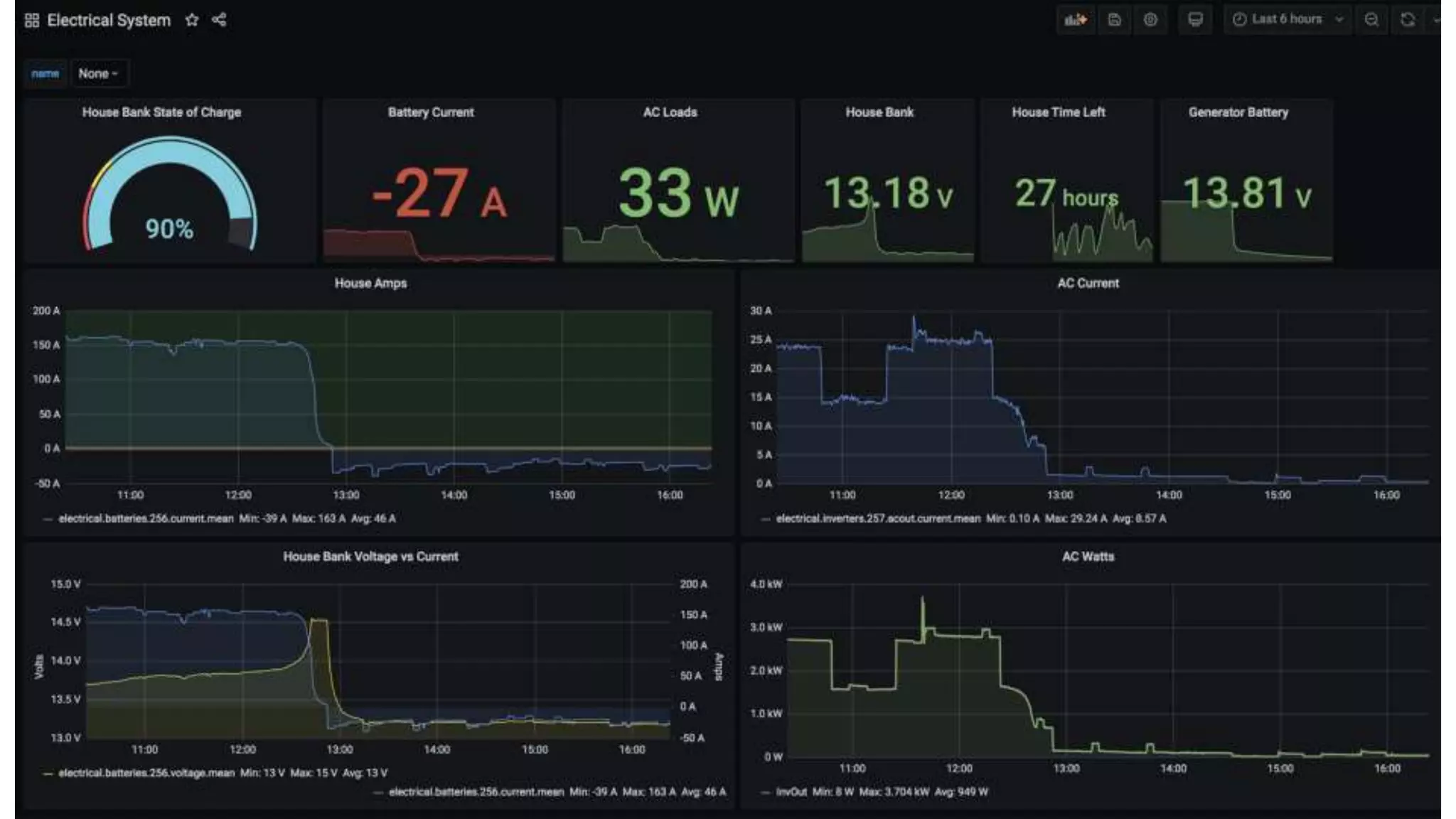Click the yellow voltage.mean legend color line

coord(48,773)
